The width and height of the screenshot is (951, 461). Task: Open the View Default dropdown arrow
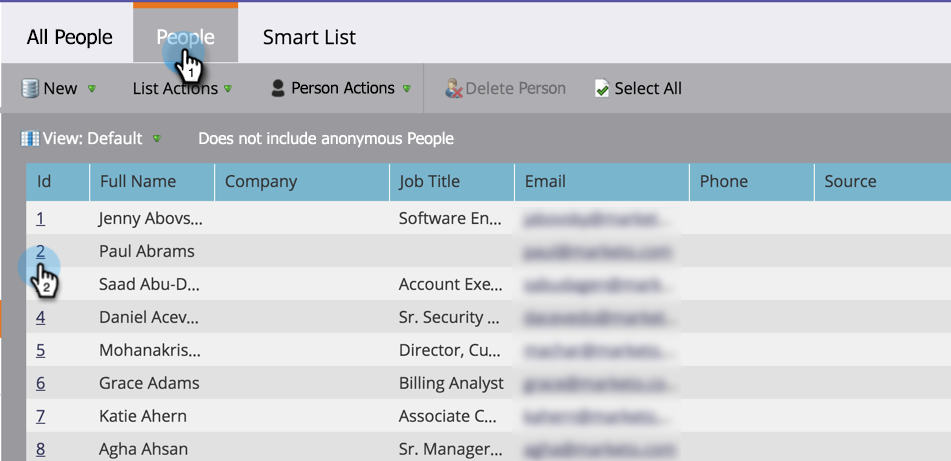(x=157, y=139)
